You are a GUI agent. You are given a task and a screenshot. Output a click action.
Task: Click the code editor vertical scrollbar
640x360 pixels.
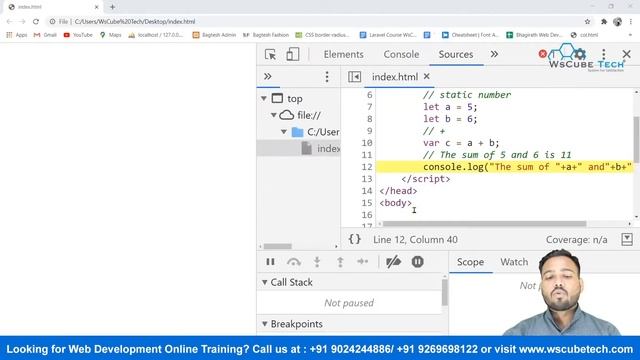click(636, 139)
